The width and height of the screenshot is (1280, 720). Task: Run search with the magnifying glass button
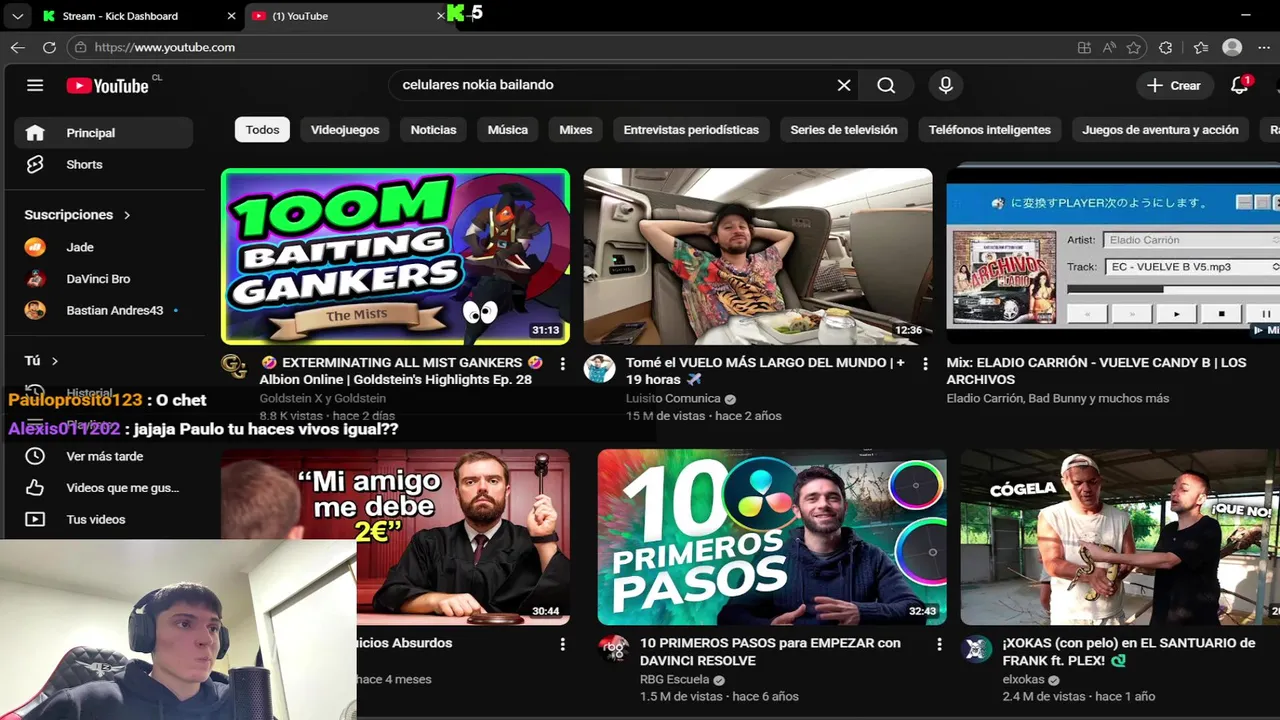pyautogui.click(x=886, y=85)
